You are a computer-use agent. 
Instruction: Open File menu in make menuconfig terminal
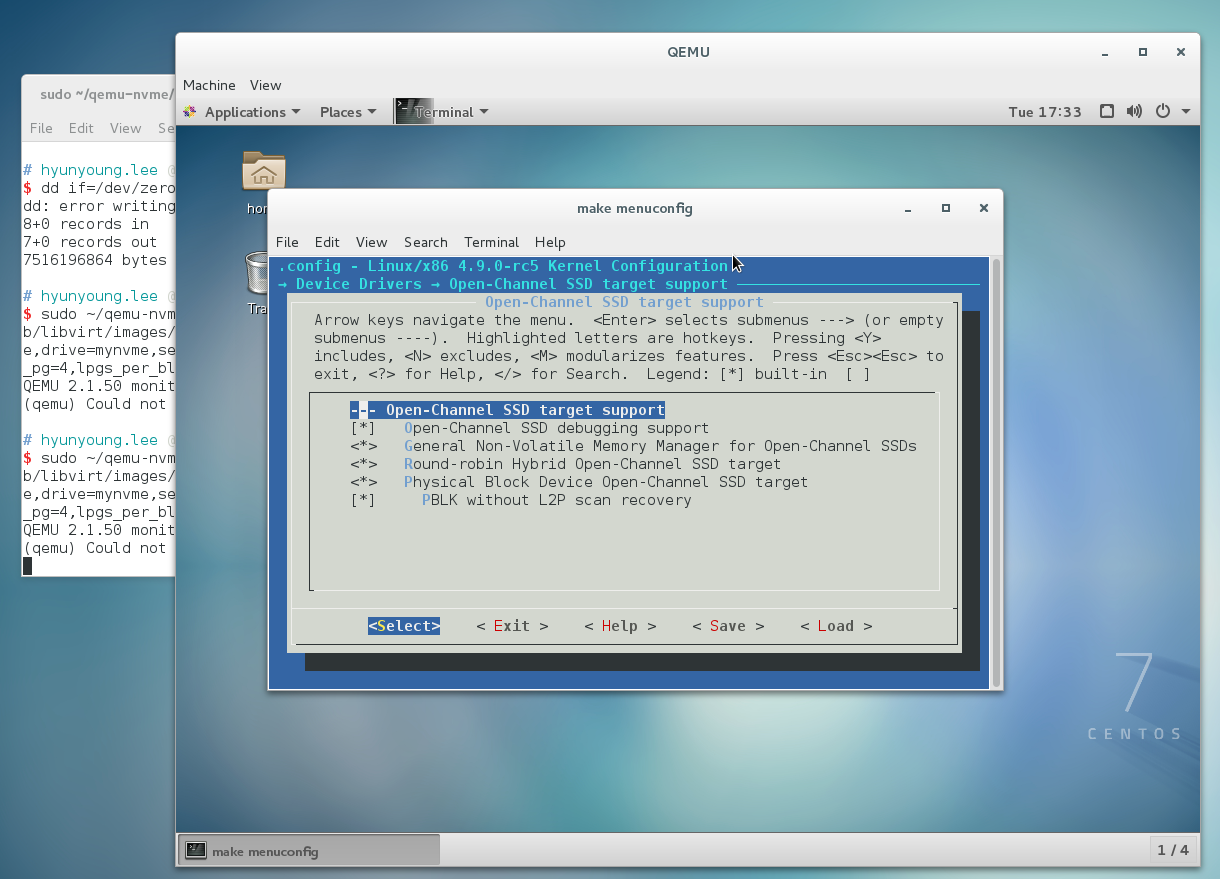(287, 242)
